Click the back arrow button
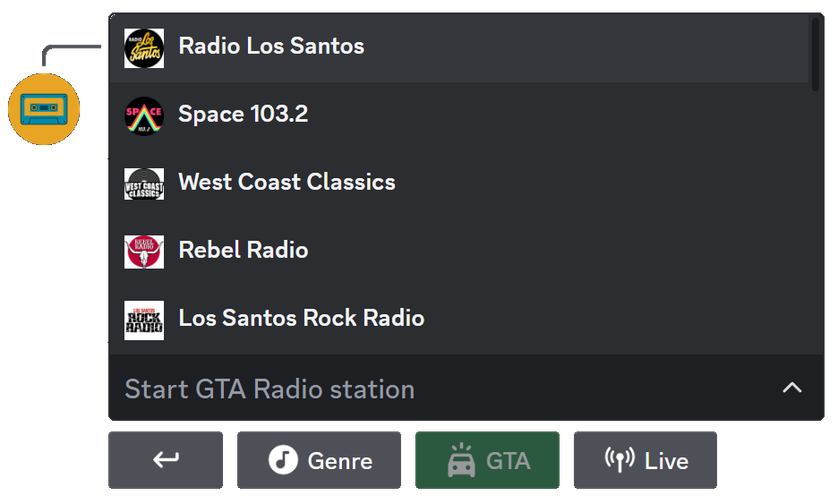 166,460
